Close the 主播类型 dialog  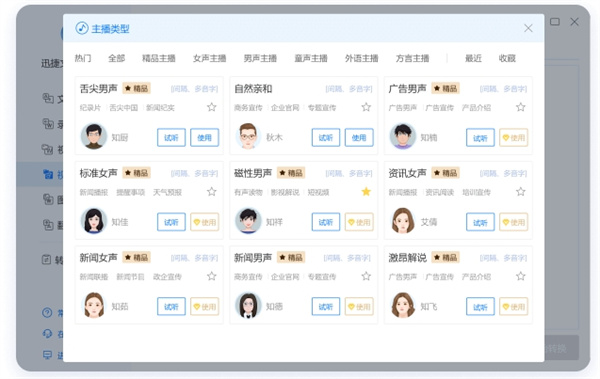(528, 28)
